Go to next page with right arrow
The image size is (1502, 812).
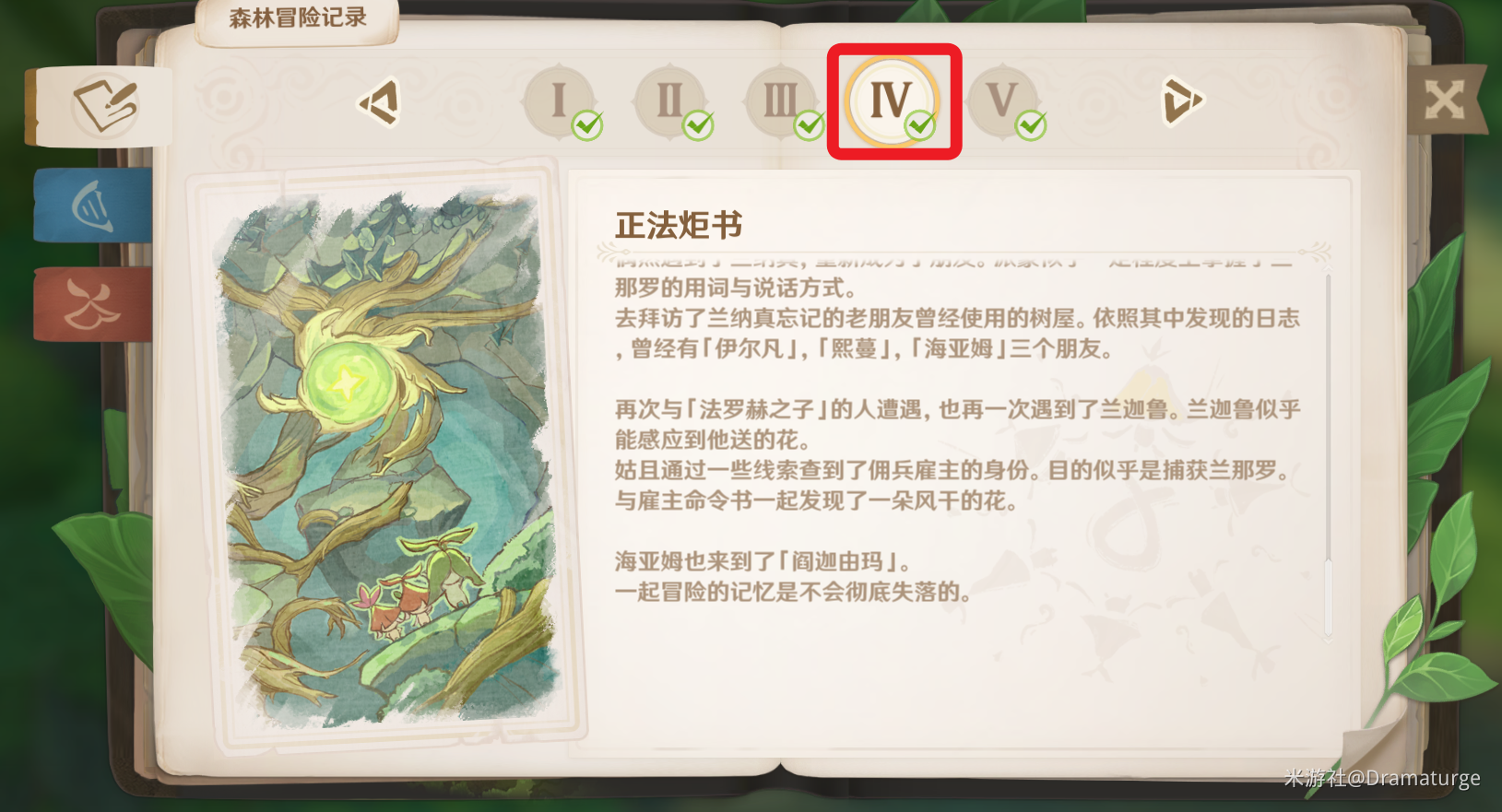click(x=1183, y=100)
